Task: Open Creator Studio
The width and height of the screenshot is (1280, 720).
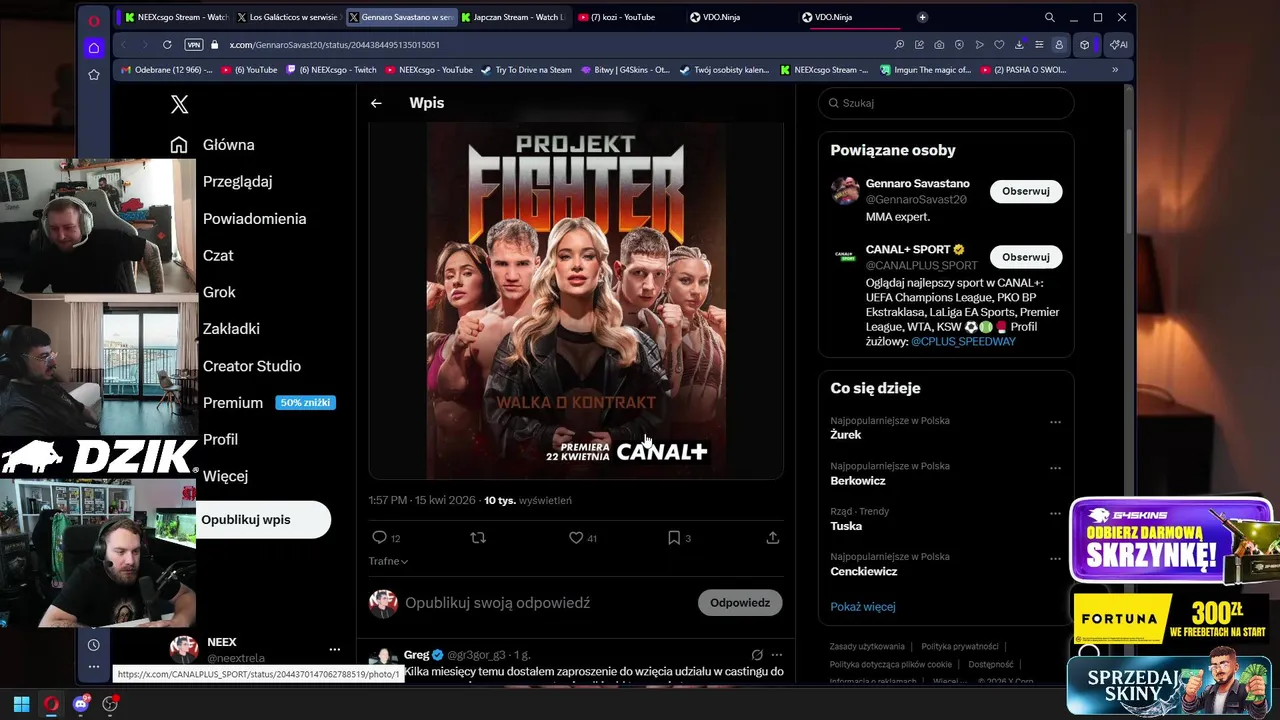Action: click(251, 366)
